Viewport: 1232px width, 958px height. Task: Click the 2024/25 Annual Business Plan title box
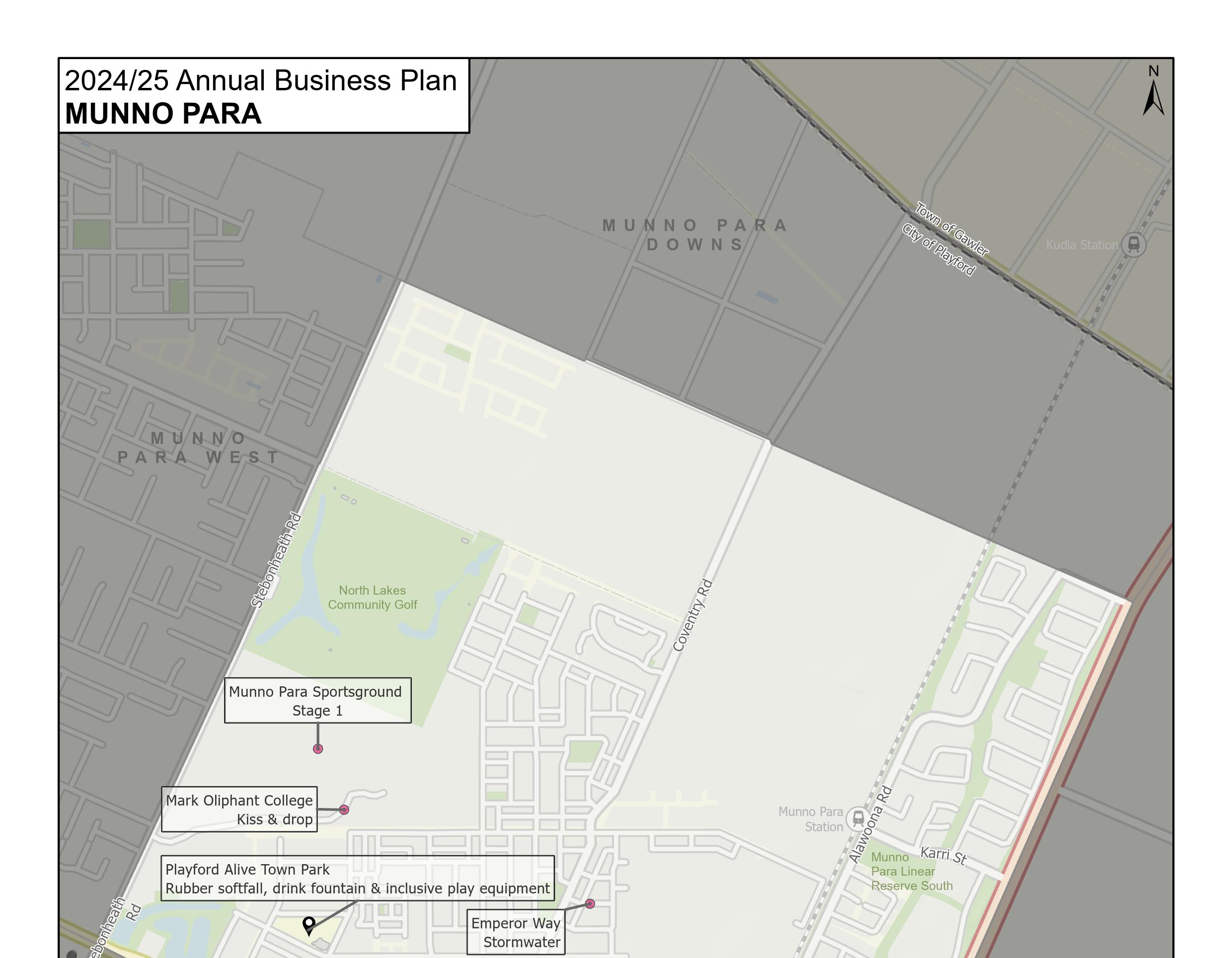(x=264, y=96)
